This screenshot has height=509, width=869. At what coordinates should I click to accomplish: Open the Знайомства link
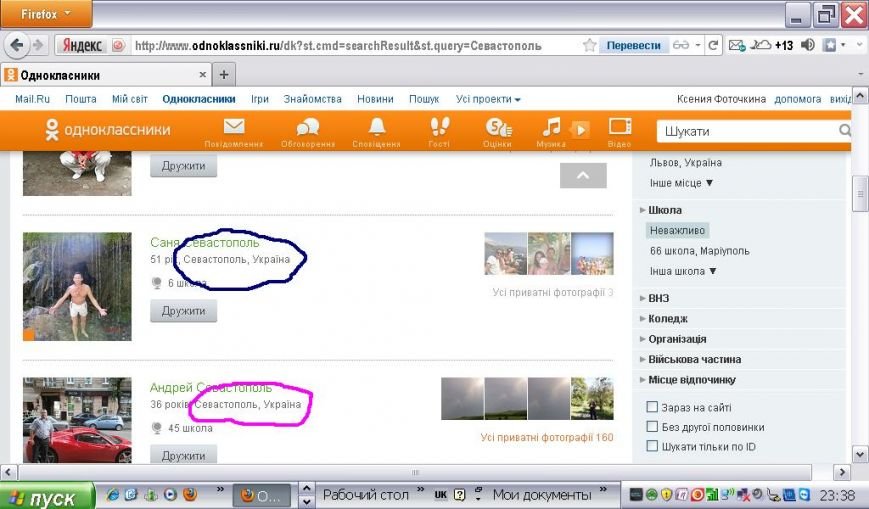[313, 99]
